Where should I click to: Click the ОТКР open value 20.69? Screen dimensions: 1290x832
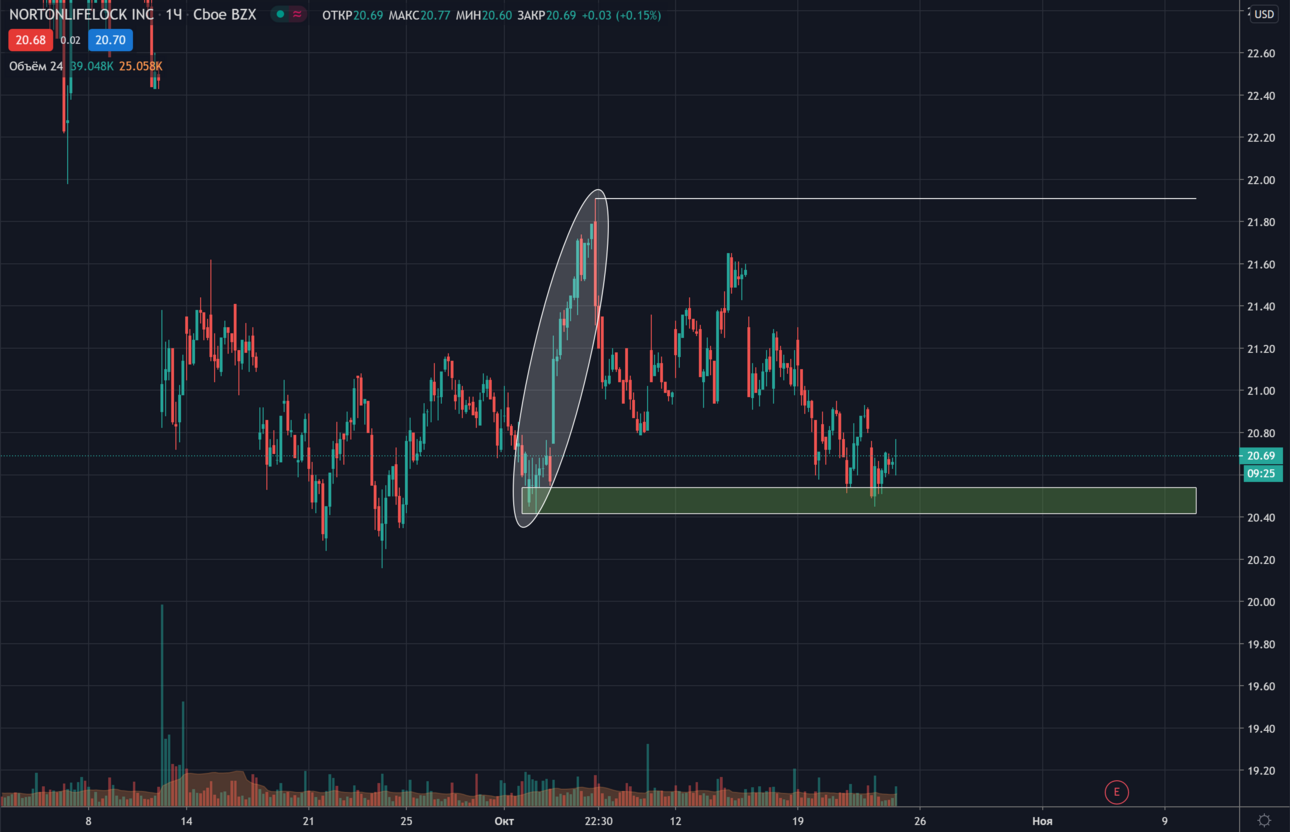tap(369, 15)
